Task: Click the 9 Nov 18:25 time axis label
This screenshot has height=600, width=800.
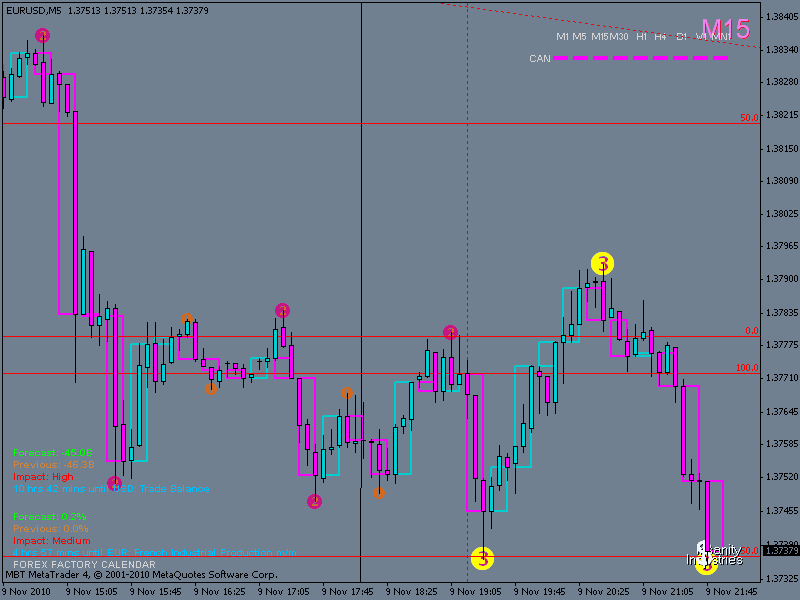Action: click(411, 592)
